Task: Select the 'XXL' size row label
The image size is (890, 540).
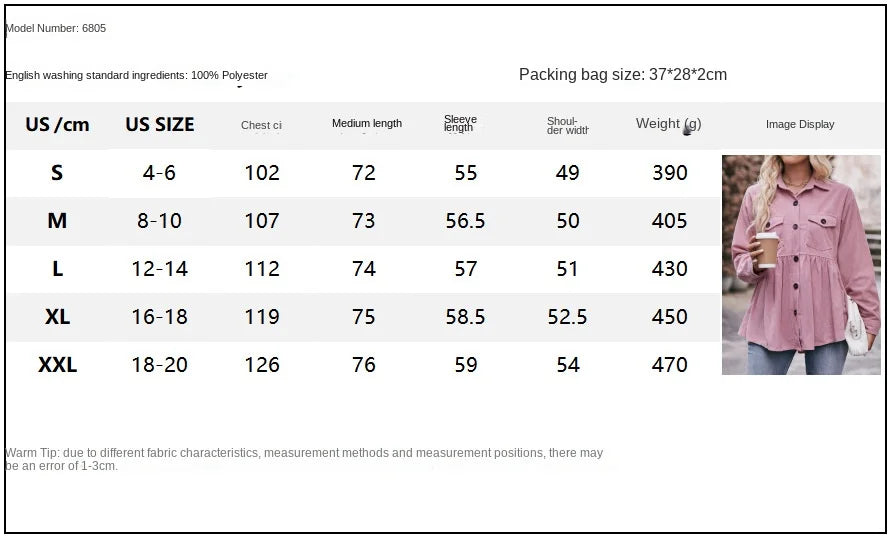Action: coord(57,365)
